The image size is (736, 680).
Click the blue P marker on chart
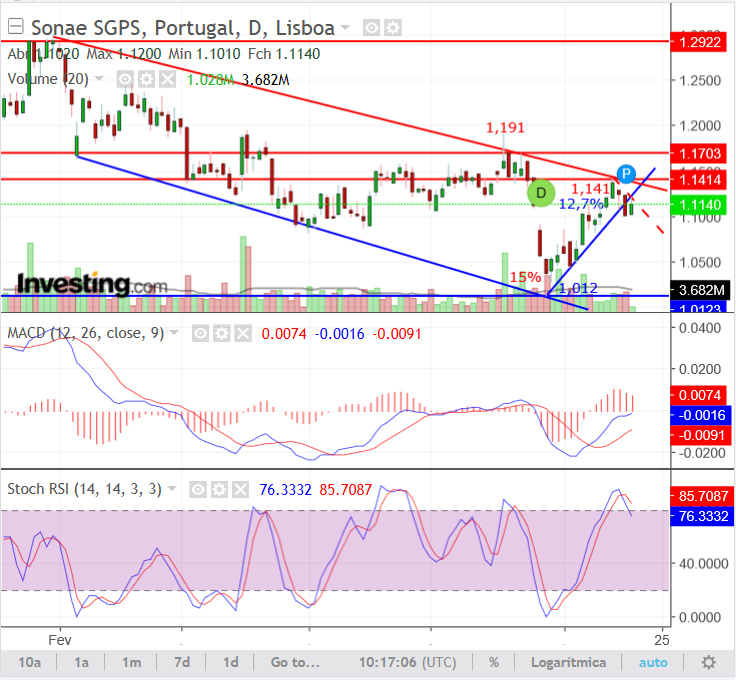(626, 174)
